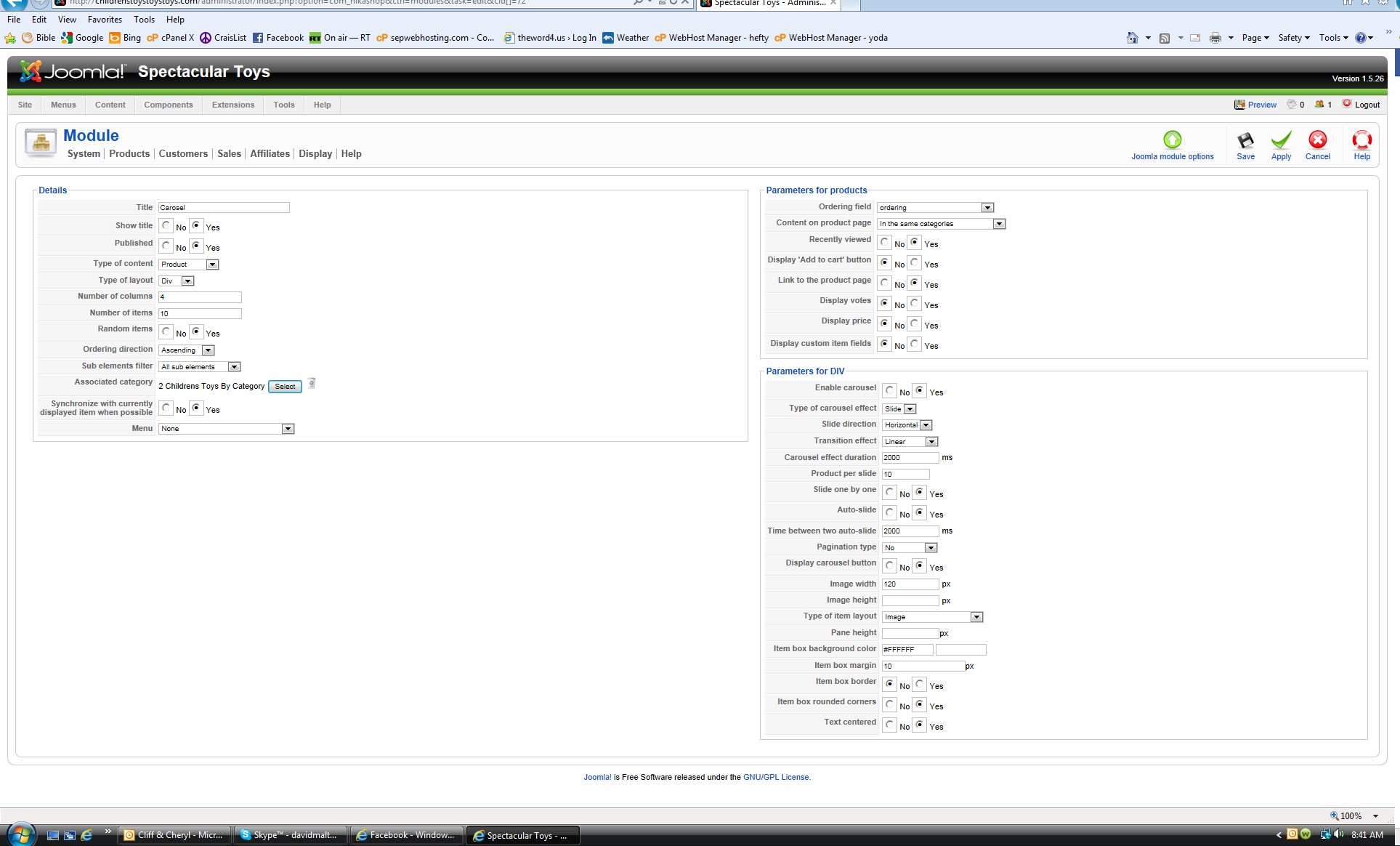The image size is (1400, 846).
Task: Open the Components menu
Action: [x=168, y=105]
